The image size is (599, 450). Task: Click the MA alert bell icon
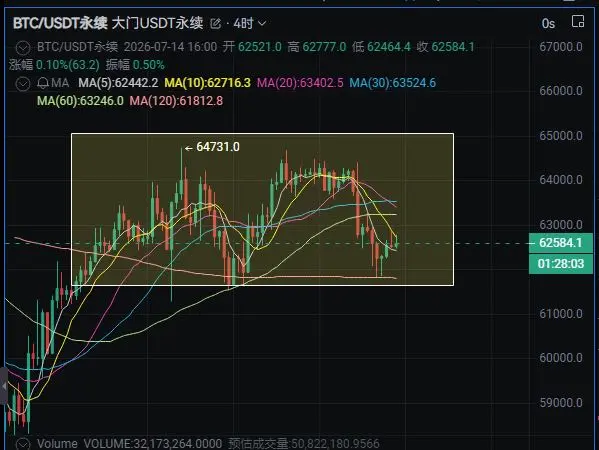coord(43,83)
